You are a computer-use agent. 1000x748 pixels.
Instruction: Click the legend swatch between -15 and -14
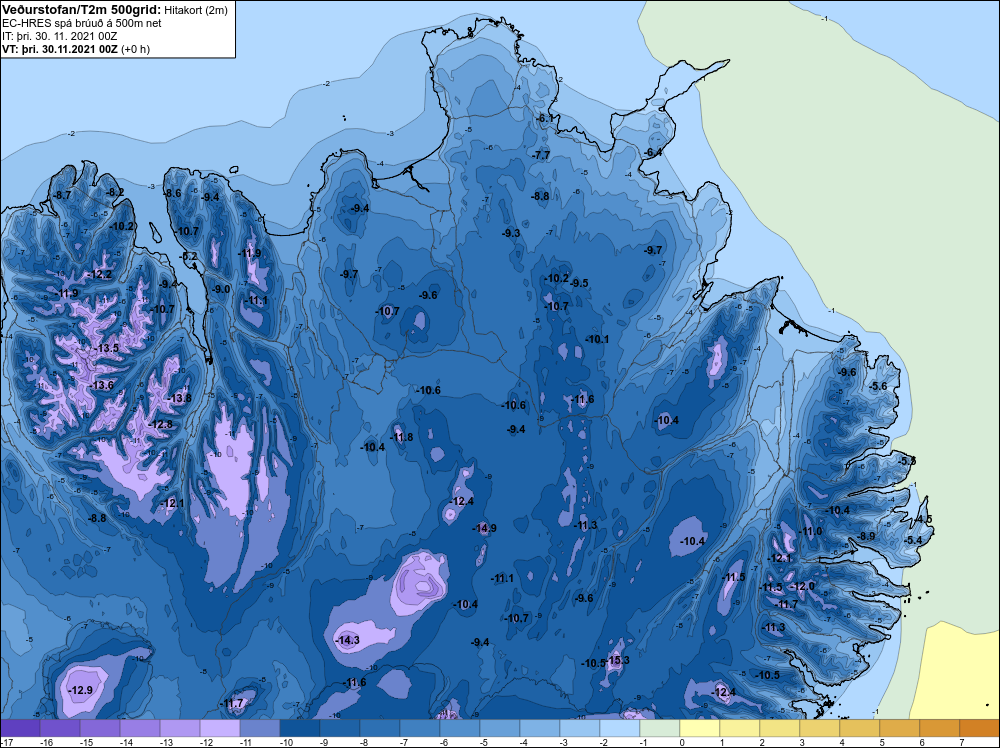(99, 728)
